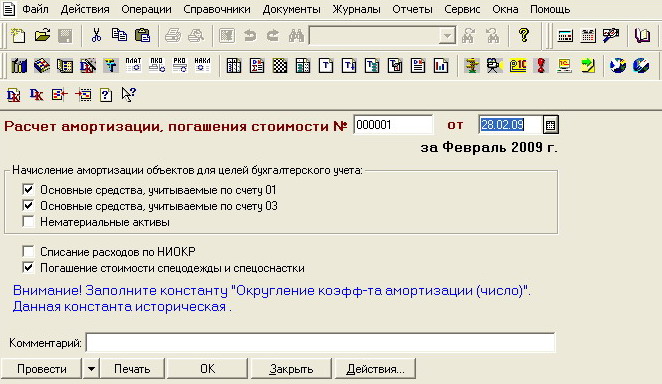Click the first globe internet icon
This screenshot has width=662, height=384.
(618, 66)
